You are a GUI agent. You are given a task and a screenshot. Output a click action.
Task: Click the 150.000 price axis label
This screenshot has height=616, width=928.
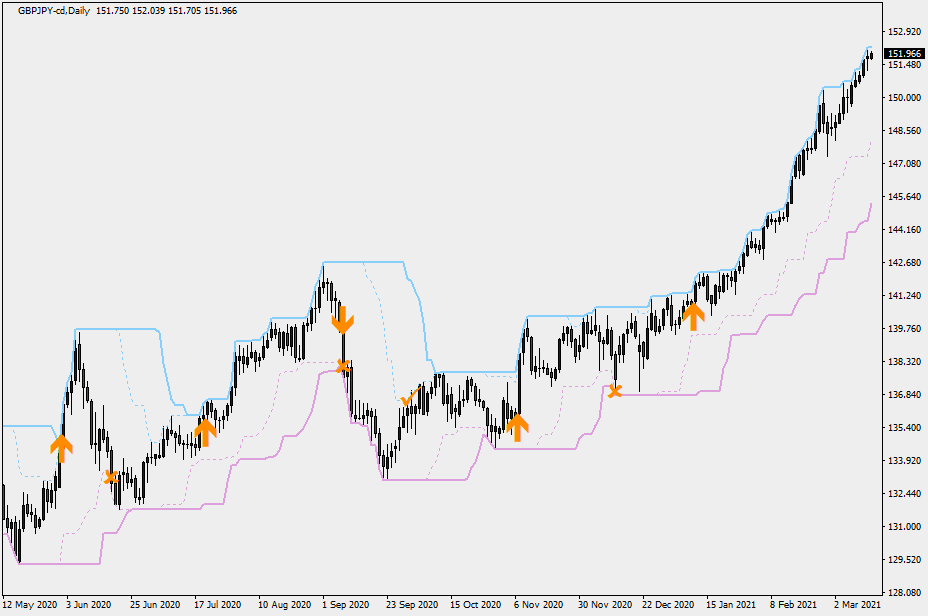903,98
